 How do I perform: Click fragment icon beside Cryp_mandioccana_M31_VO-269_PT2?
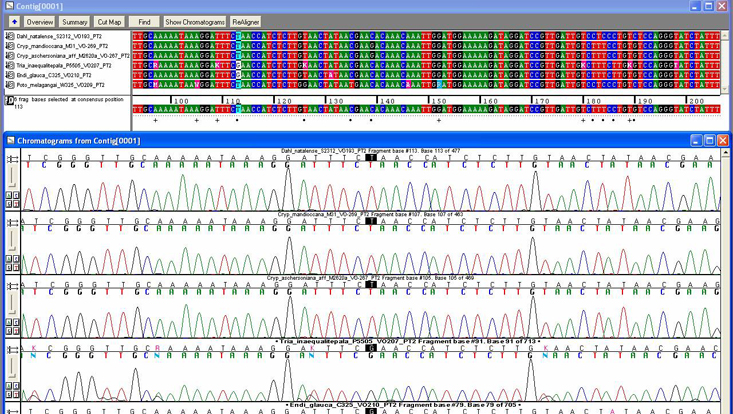tap(10, 46)
